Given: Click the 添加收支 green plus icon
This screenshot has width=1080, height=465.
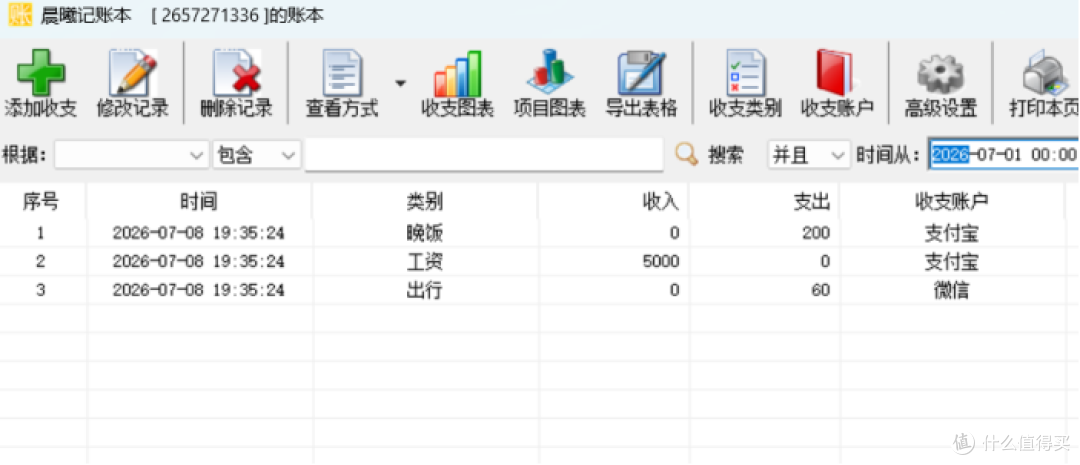Looking at the screenshot, I should tap(41, 74).
